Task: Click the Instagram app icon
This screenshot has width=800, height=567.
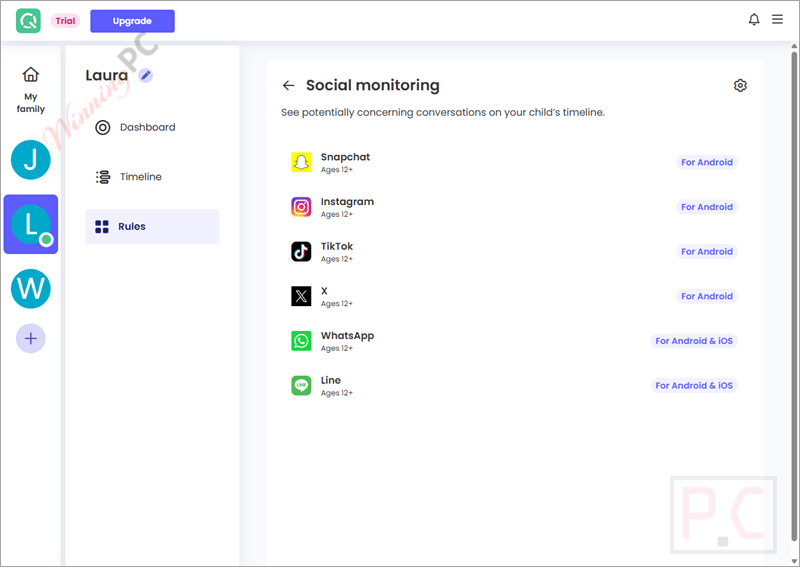Action: click(x=301, y=207)
